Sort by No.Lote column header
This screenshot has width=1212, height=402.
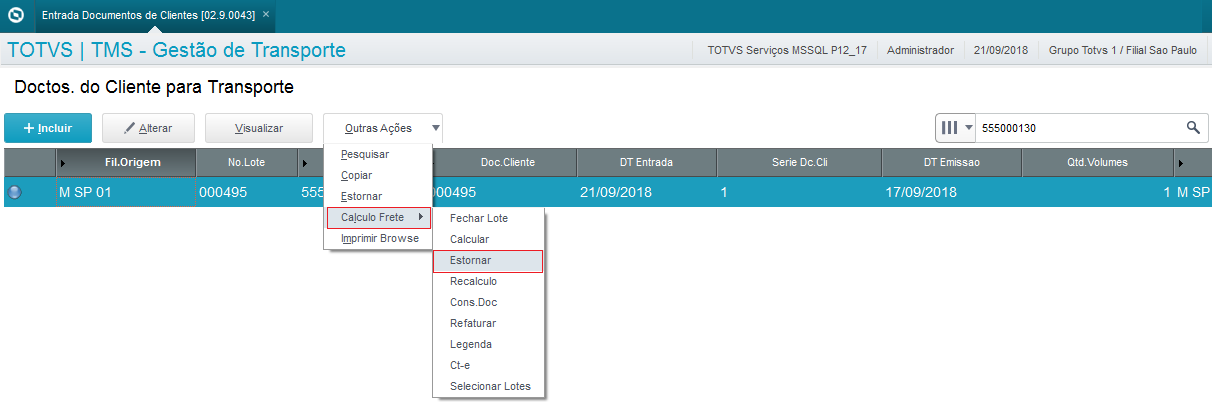click(246, 162)
